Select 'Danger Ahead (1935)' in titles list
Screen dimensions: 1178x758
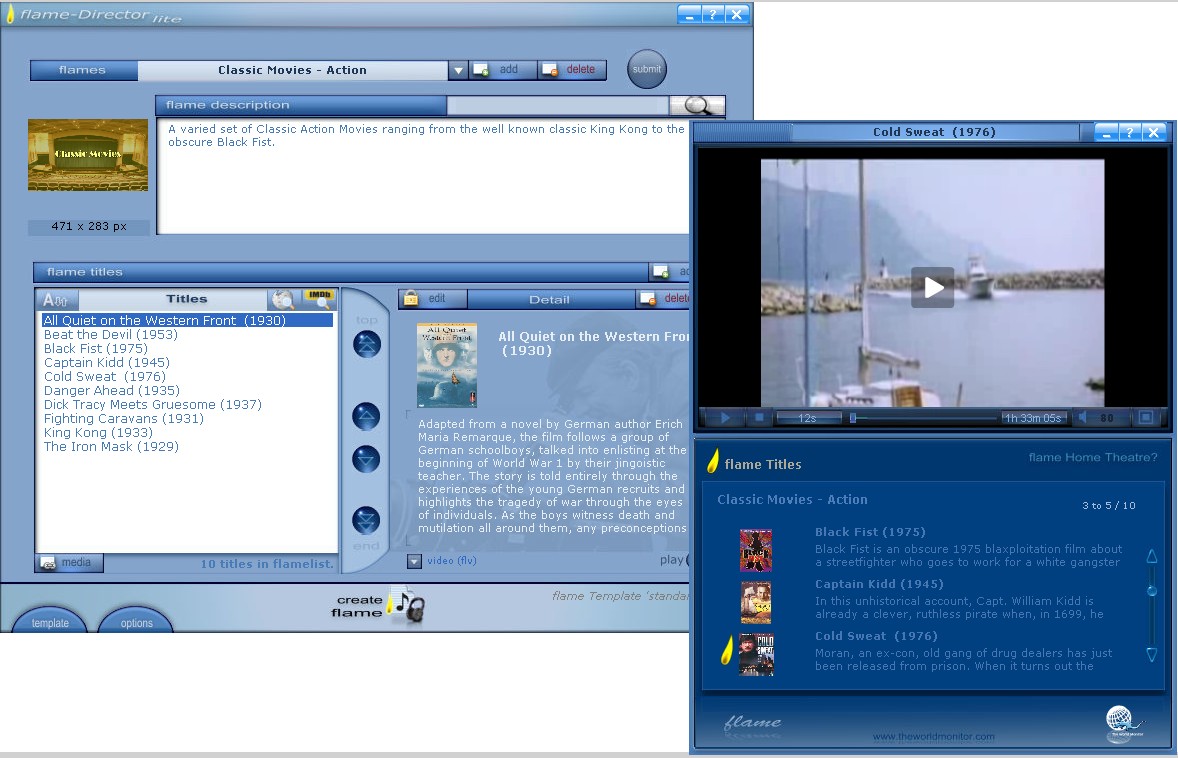point(111,391)
